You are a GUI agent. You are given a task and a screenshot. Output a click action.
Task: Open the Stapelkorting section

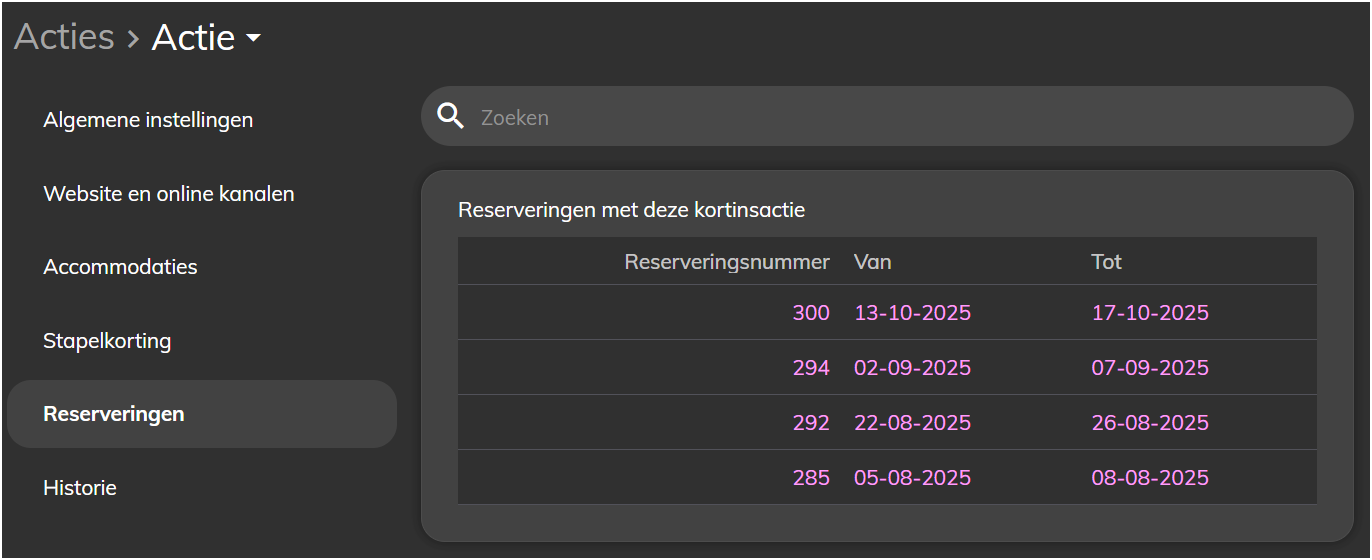[107, 341]
